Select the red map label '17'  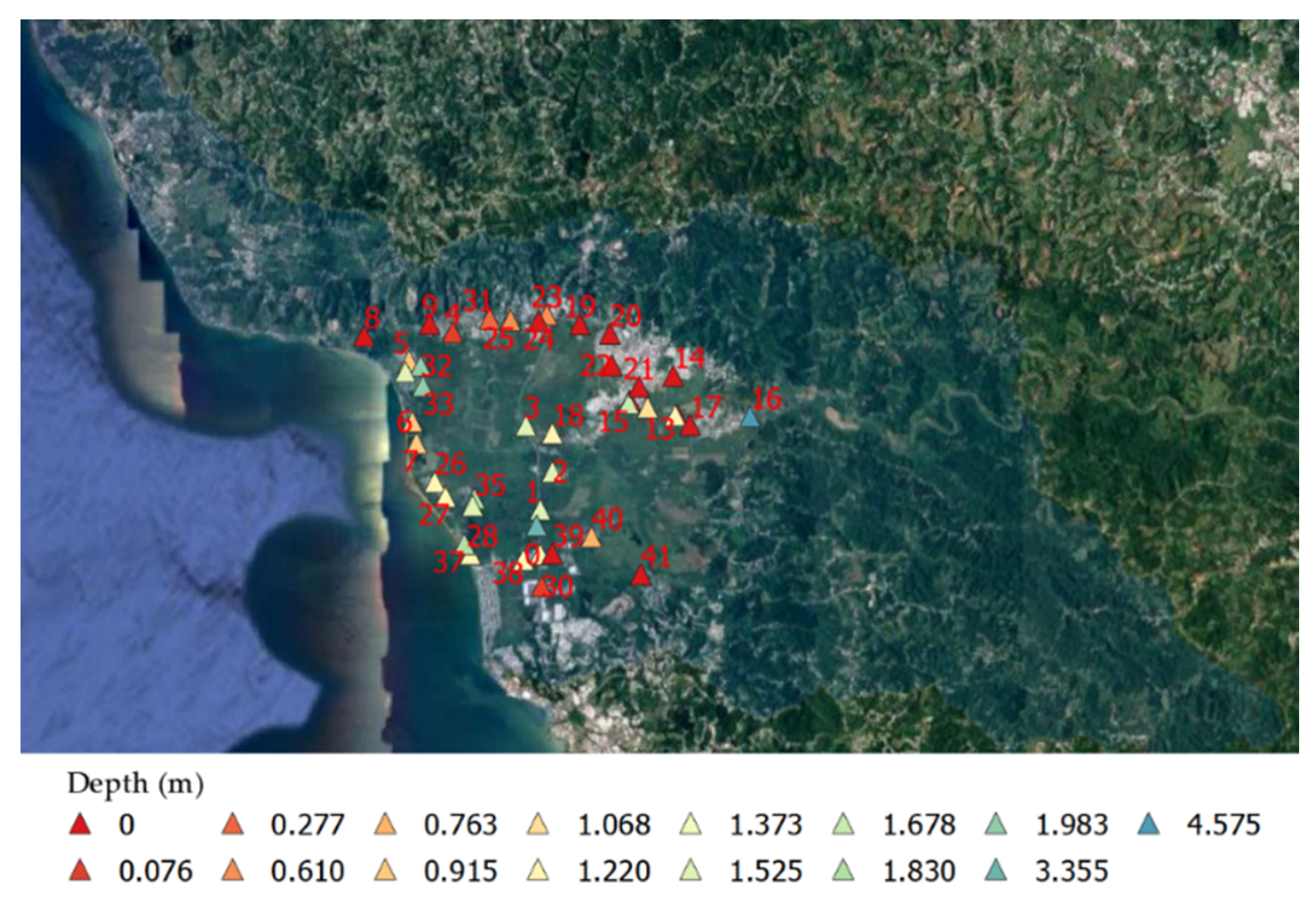707,408
